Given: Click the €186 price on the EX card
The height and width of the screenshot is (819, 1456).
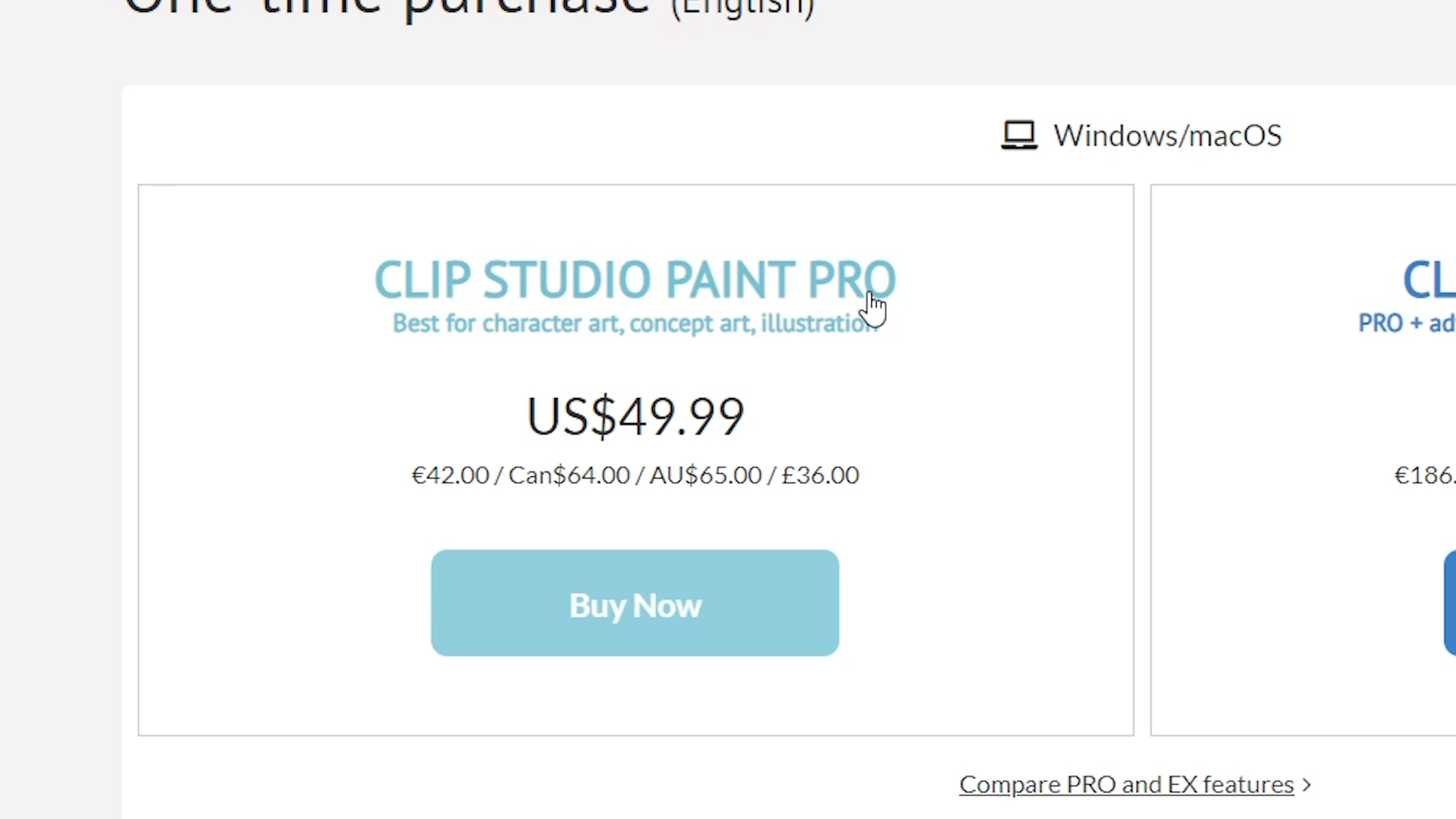Looking at the screenshot, I should 1424,475.
